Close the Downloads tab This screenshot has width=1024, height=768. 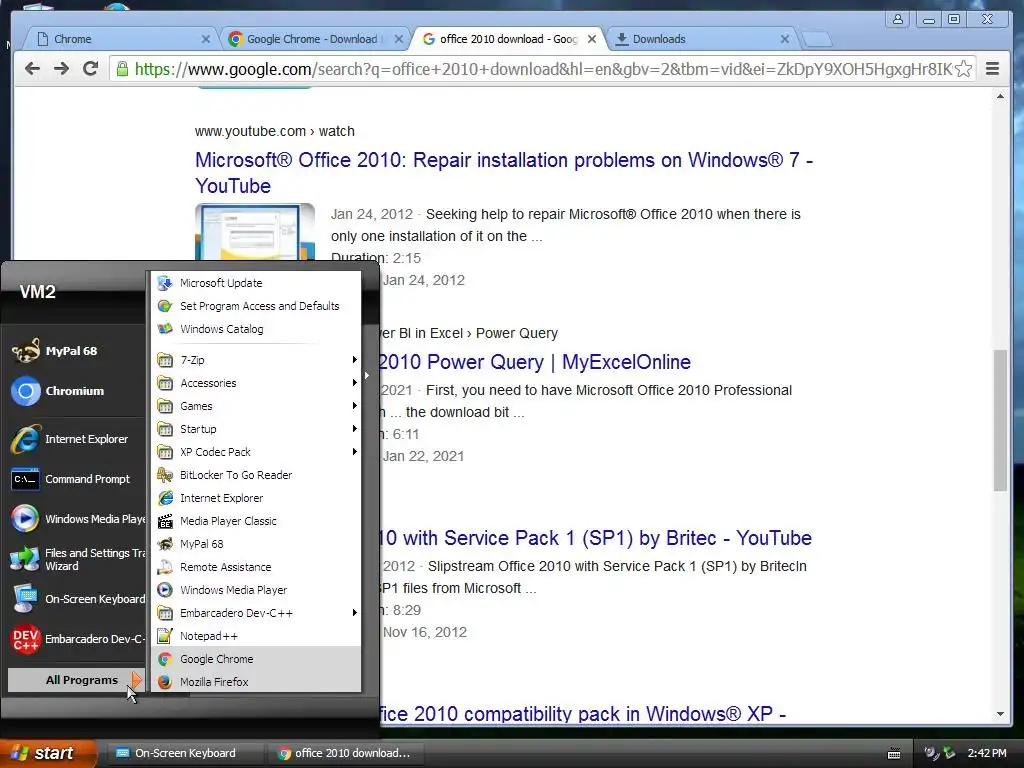coord(784,39)
